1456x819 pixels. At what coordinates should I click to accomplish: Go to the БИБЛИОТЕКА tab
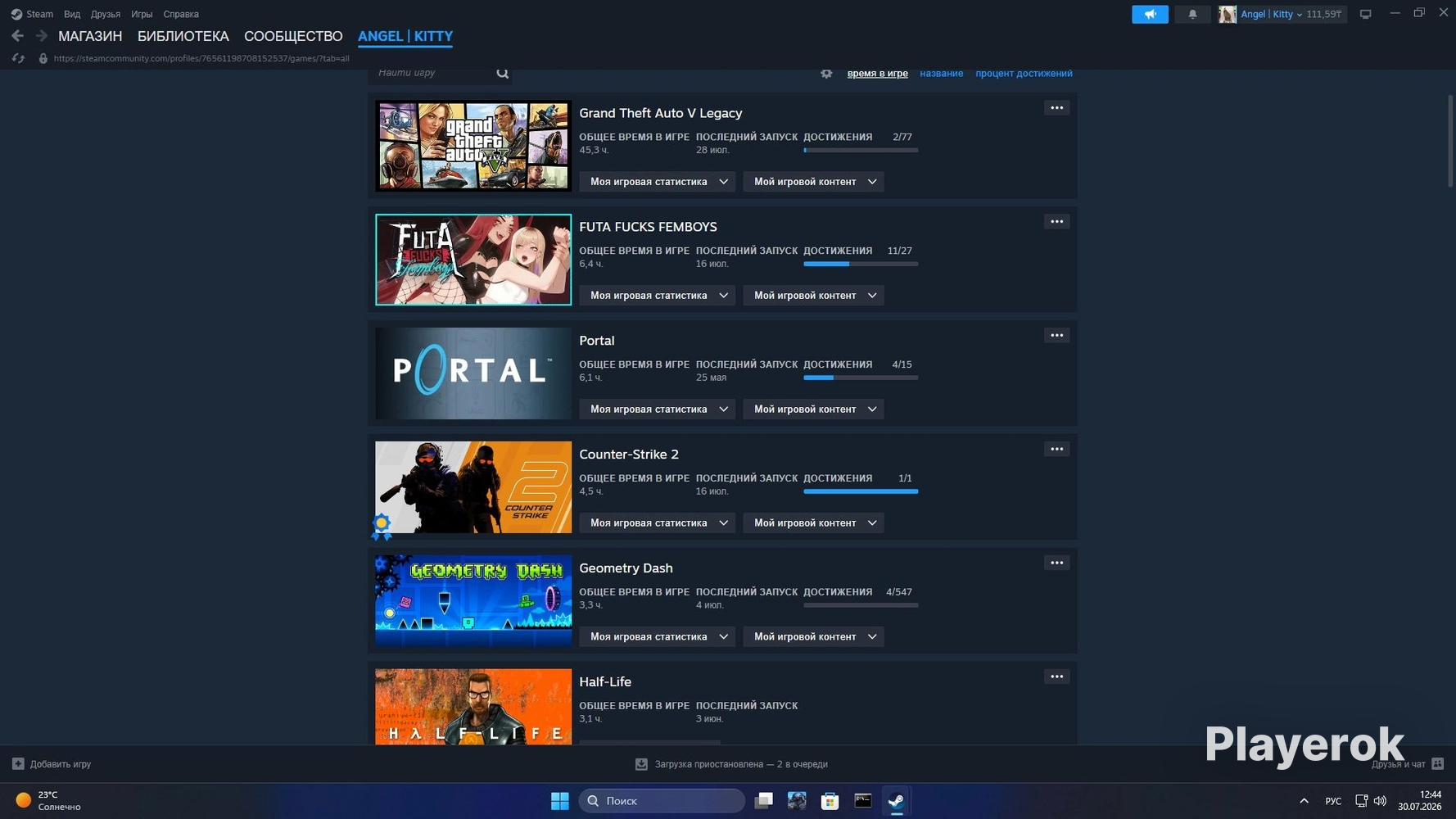[183, 36]
